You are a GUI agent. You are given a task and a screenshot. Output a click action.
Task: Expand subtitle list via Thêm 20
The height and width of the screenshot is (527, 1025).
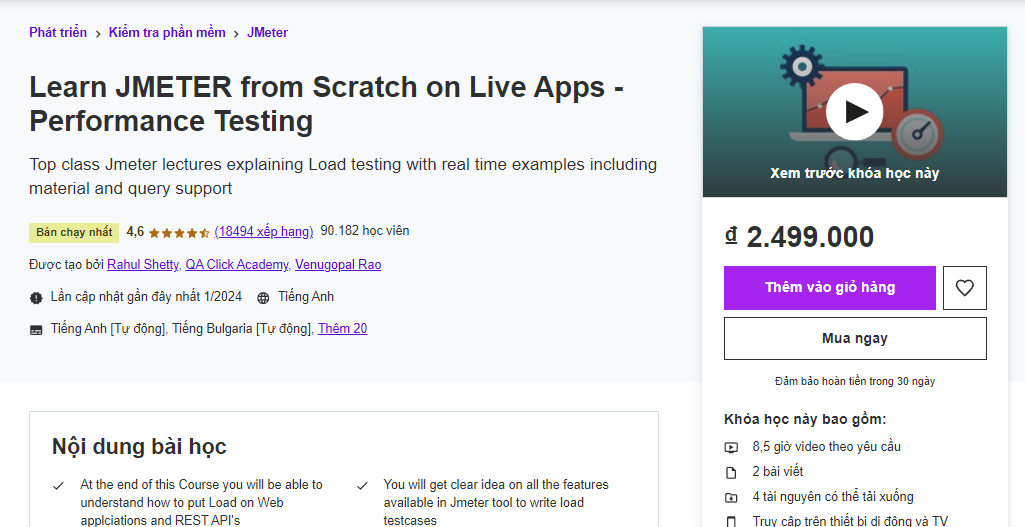[x=342, y=329]
